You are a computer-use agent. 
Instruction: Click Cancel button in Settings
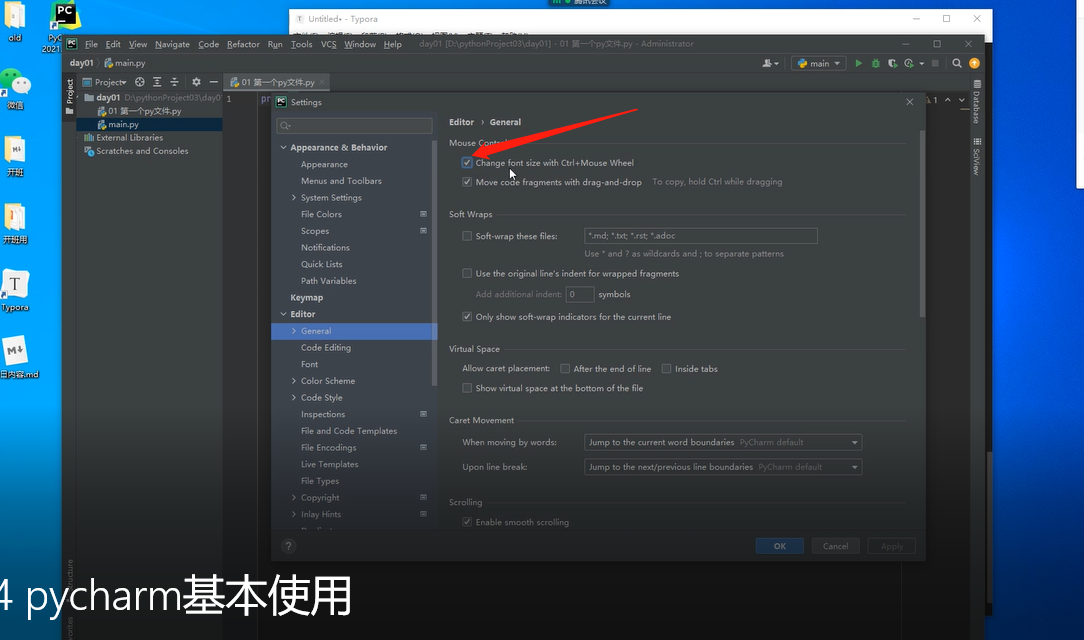pyautogui.click(x=836, y=546)
